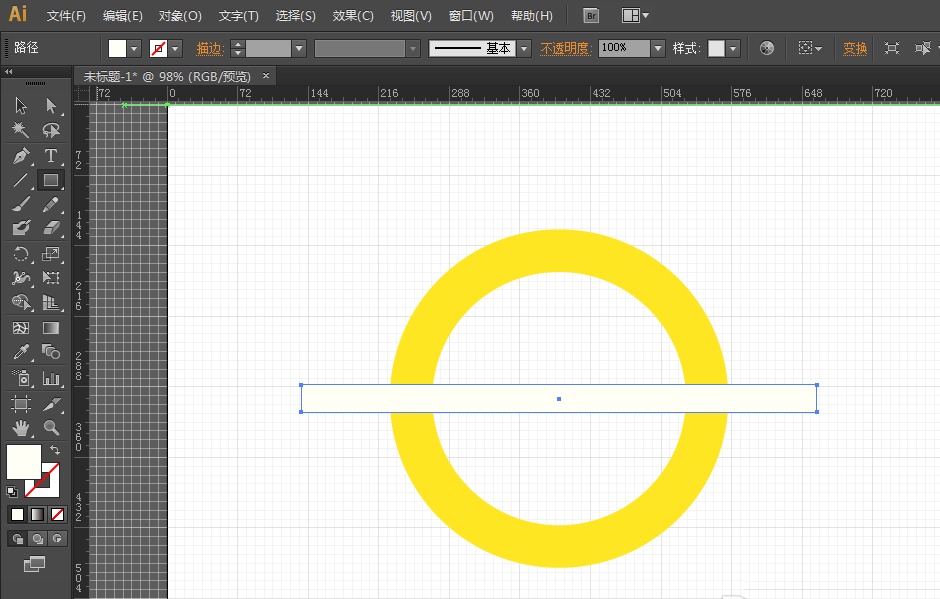
Task: Select the Type tool
Action: 51,156
